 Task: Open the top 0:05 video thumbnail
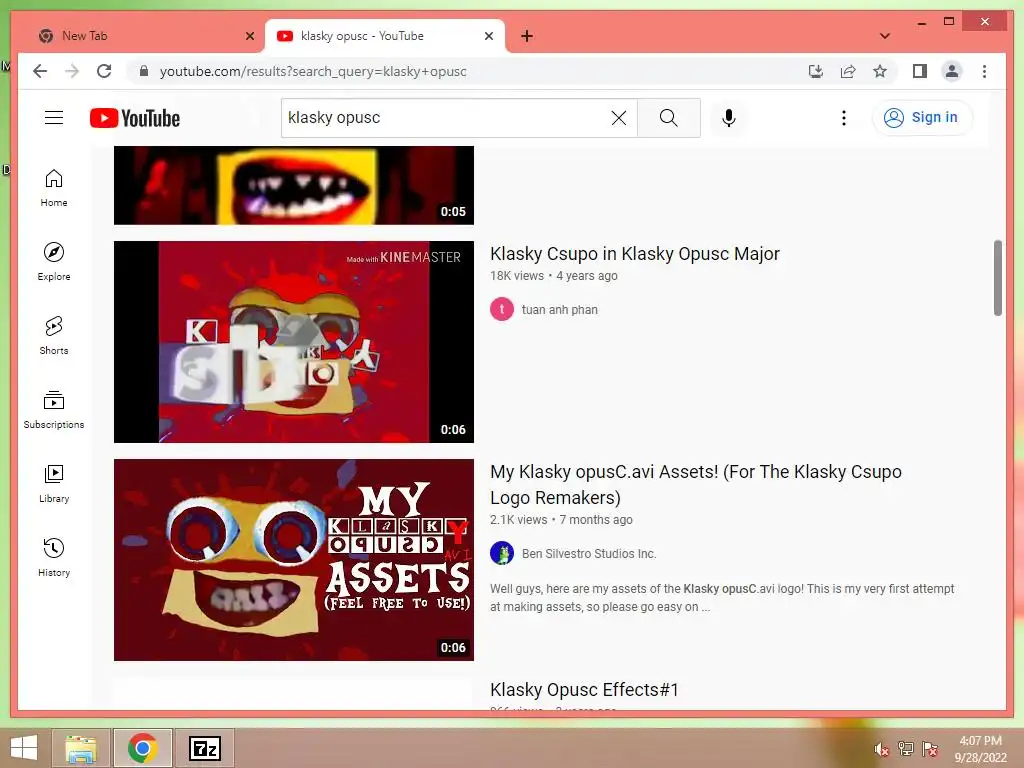pyautogui.click(x=294, y=185)
